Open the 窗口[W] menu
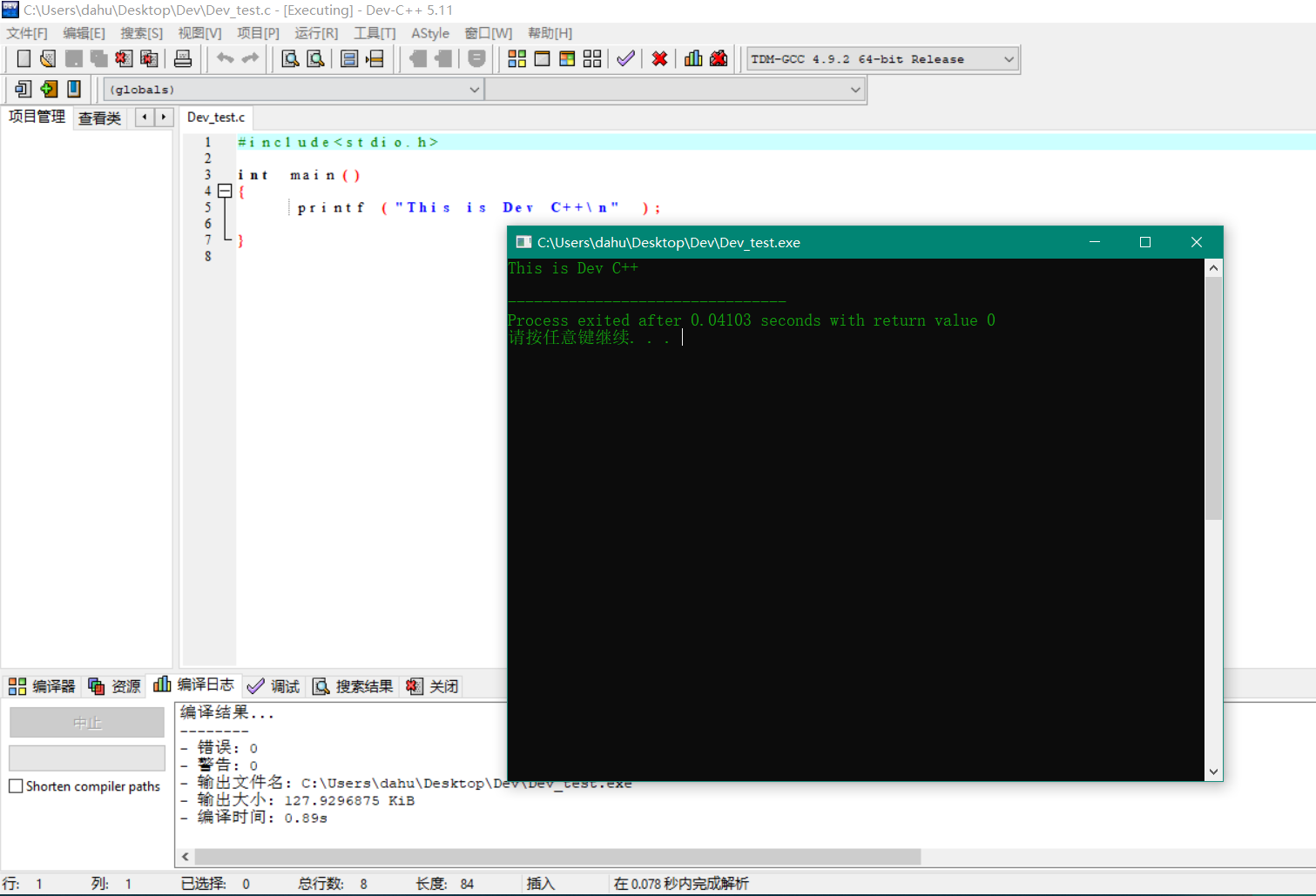 (488, 33)
